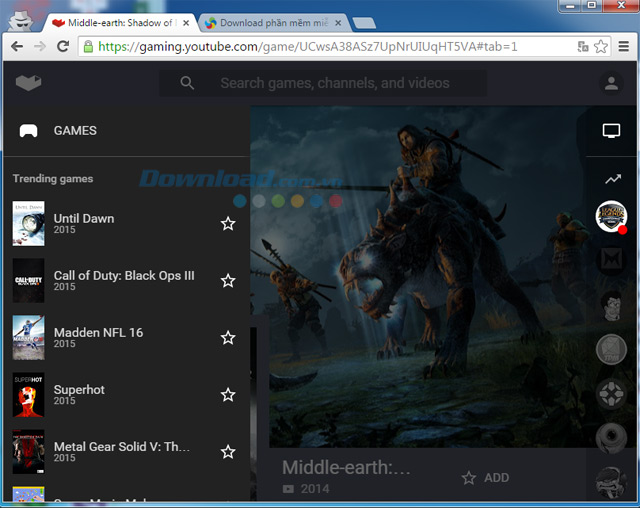Open the grey round emblem channel avatar
The image size is (640, 508).
pyautogui.click(x=611, y=350)
